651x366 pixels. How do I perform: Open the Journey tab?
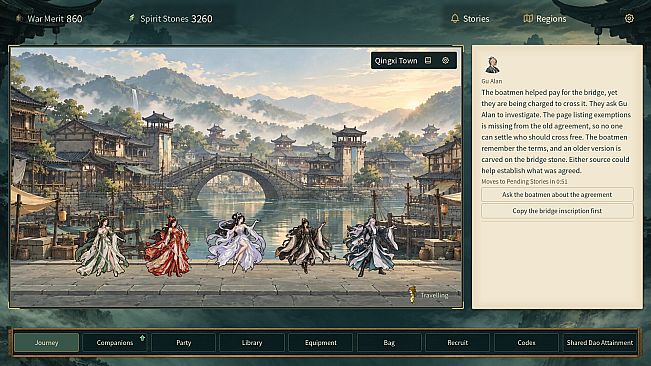(46, 343)
